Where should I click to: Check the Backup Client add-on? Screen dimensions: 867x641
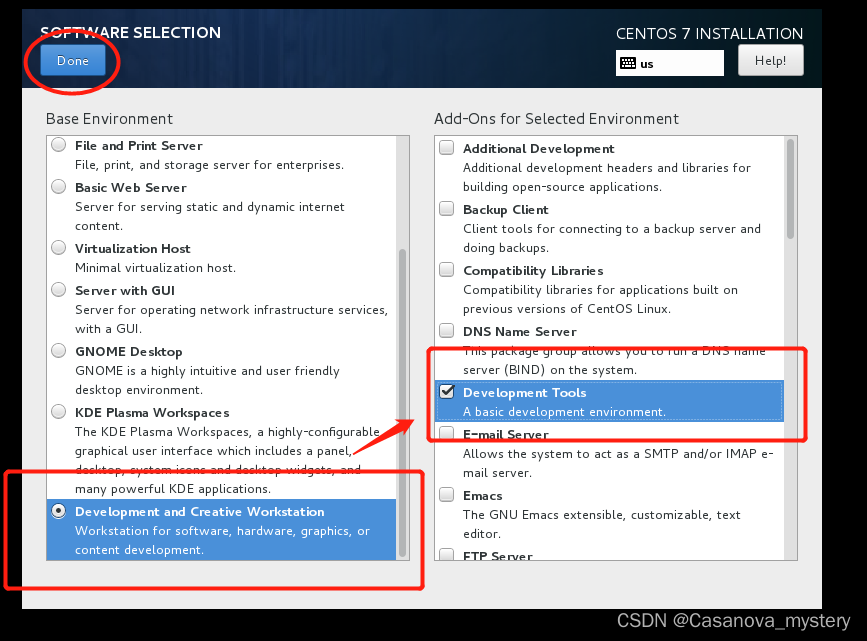[x=446, y=207]
